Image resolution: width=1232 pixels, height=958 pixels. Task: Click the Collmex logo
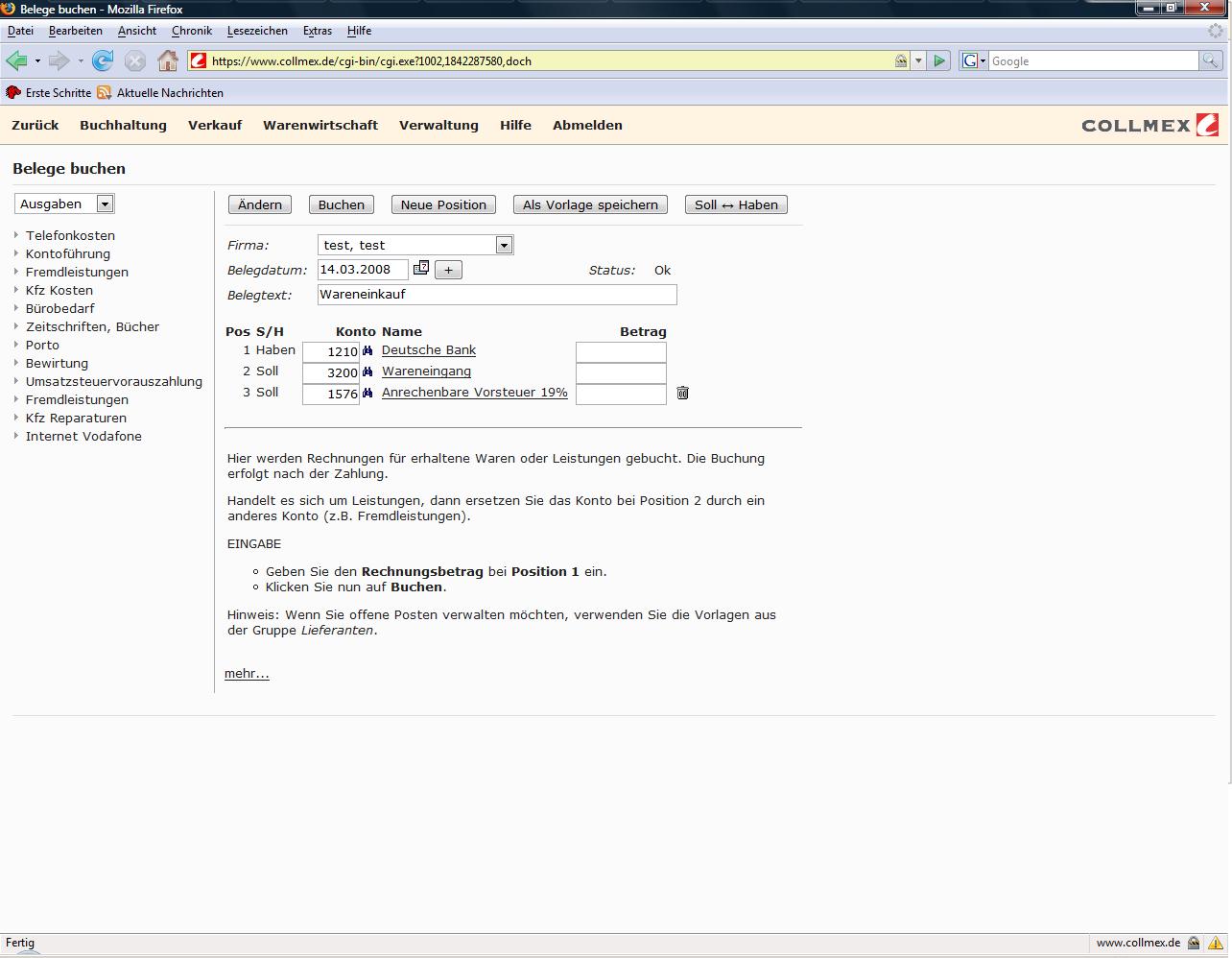pyautogui.click(x=1149, y=125)
